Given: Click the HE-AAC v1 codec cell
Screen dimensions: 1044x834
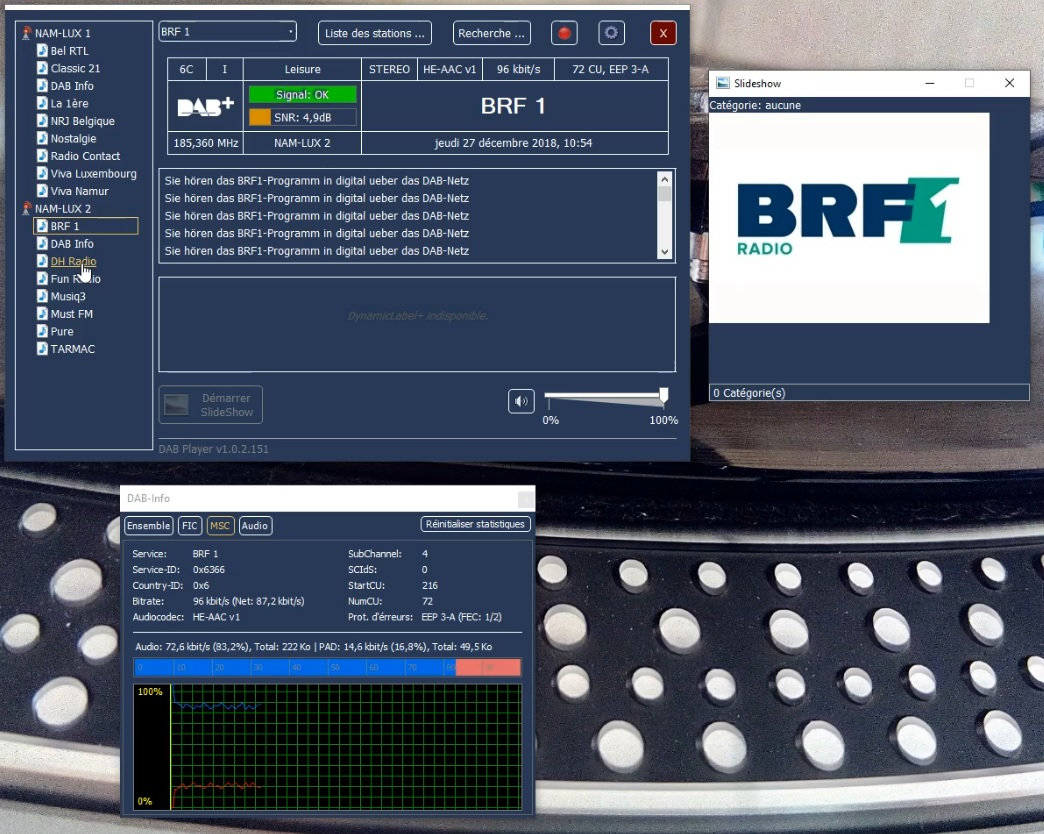Looking at the screenshot, I should 449,69.
